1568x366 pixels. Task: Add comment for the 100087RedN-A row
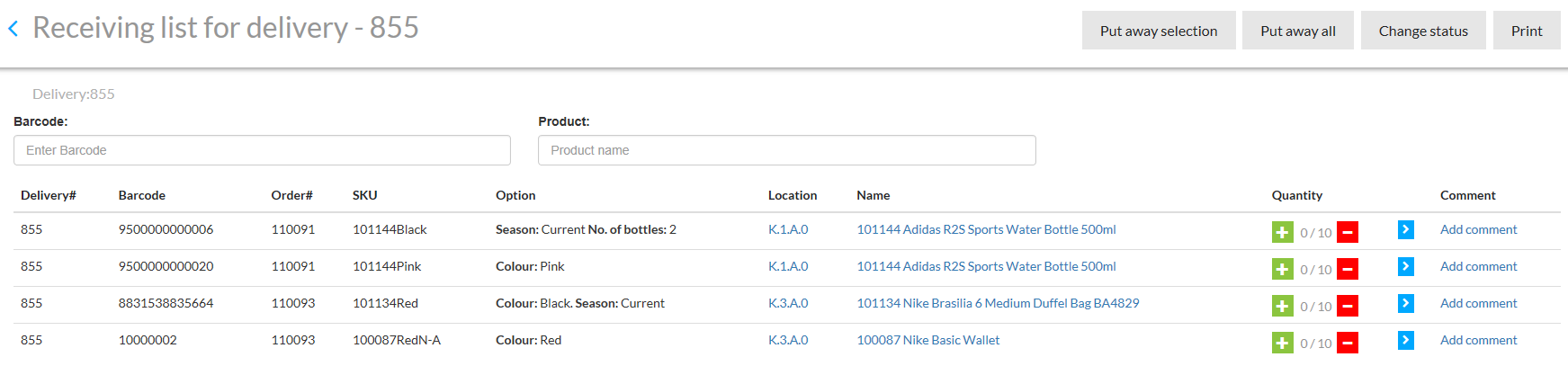1478,340
